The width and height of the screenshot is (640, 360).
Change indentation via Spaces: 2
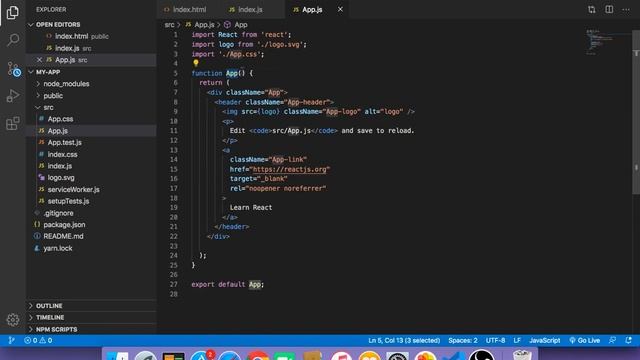point(462,340)
